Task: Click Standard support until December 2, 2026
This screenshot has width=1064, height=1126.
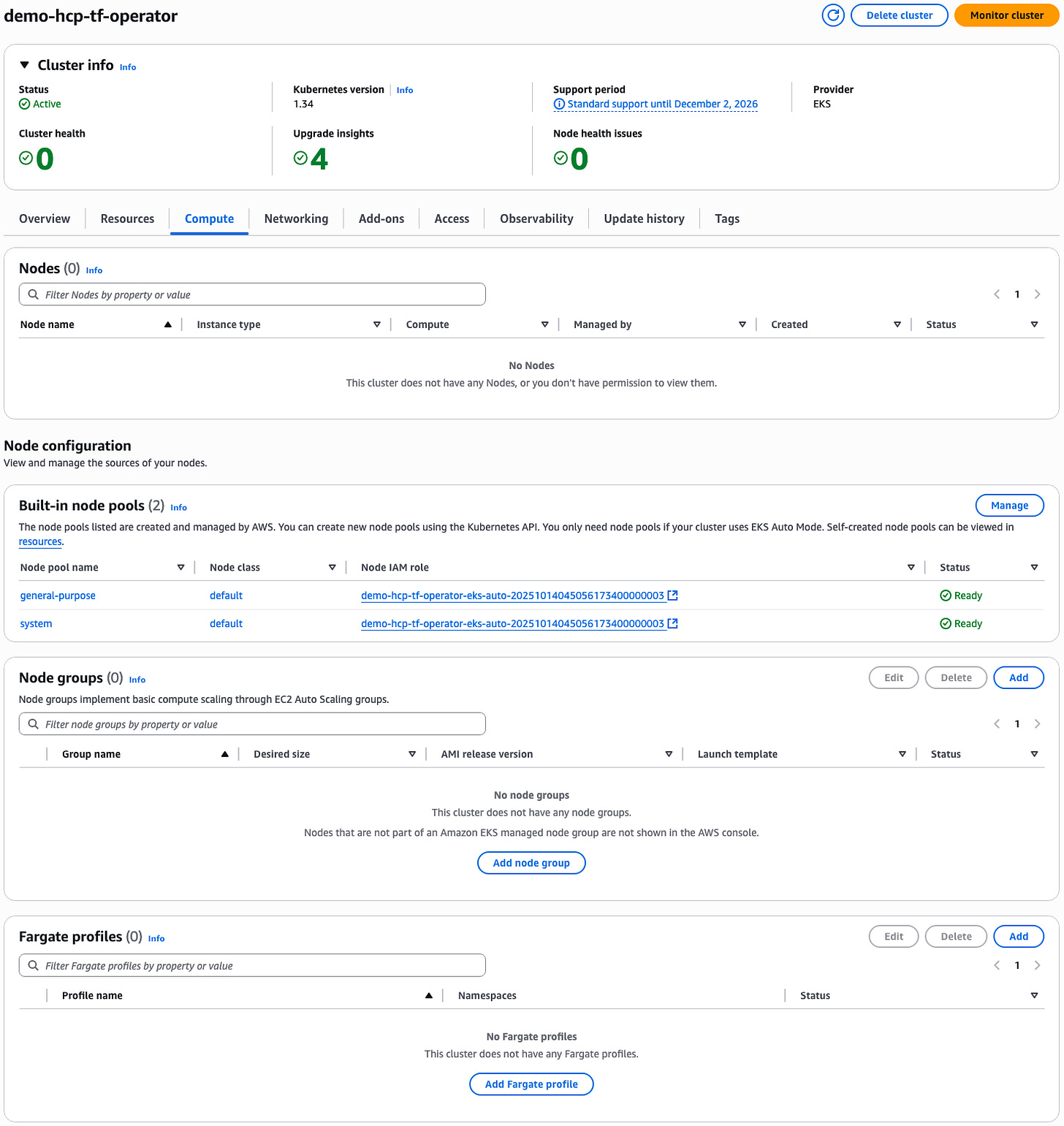Action: (x=662, y=104)
